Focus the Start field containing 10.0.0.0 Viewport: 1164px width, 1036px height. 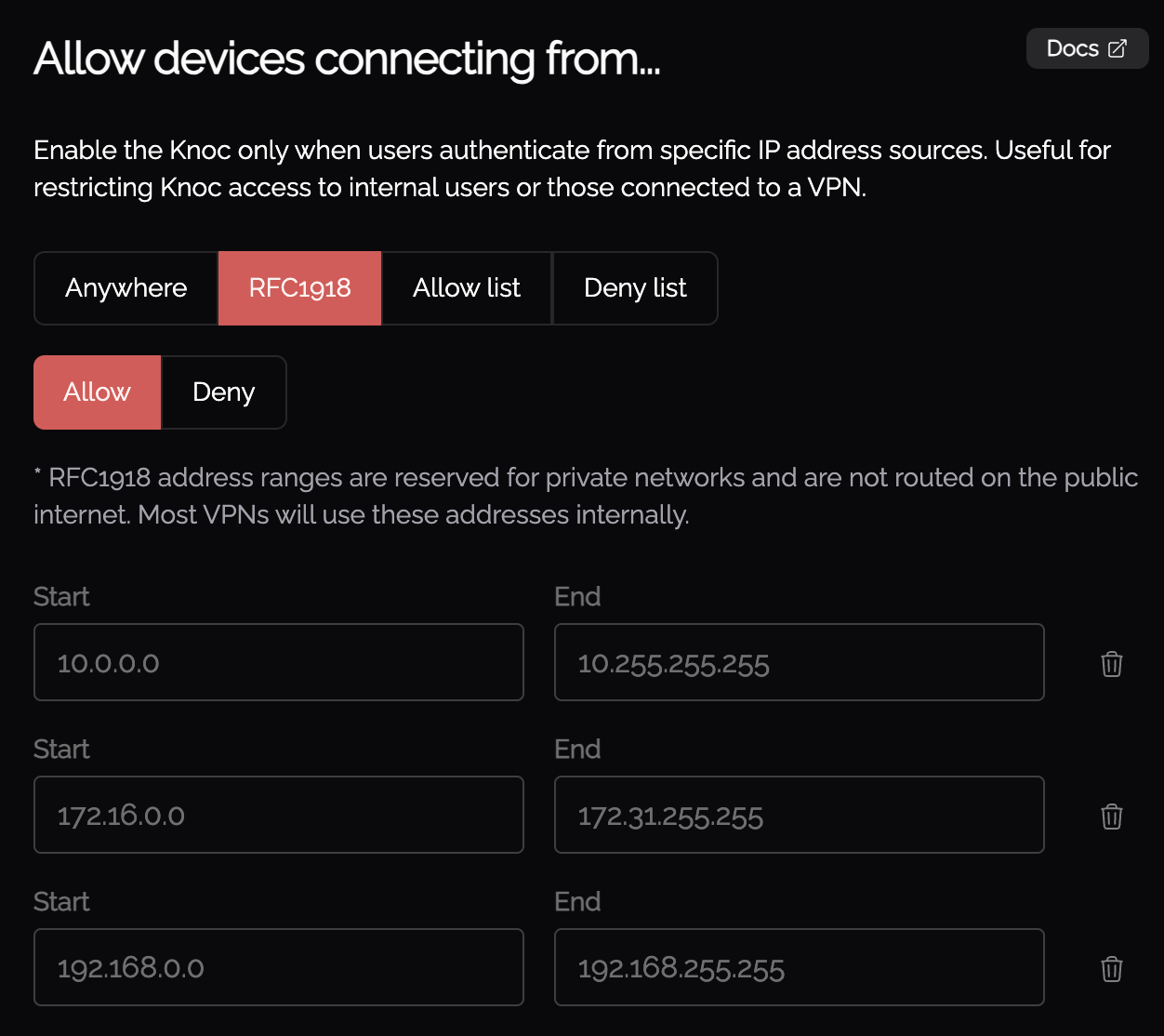[x=279, y=662]
